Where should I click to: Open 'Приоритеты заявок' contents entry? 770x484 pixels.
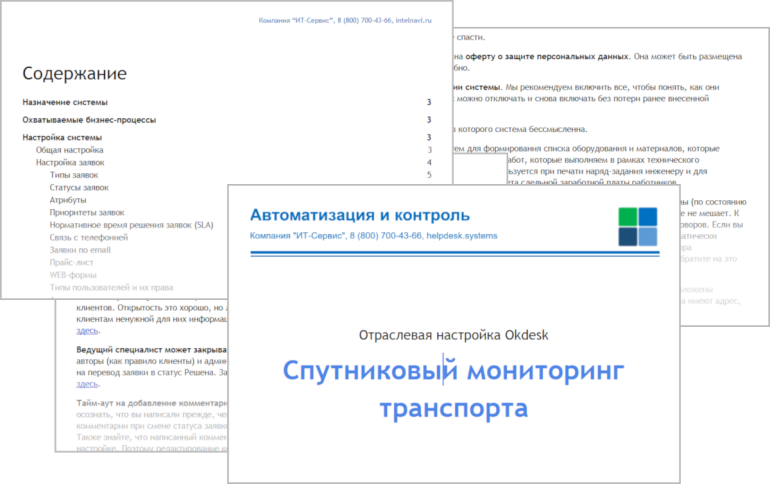click(87, 213)
